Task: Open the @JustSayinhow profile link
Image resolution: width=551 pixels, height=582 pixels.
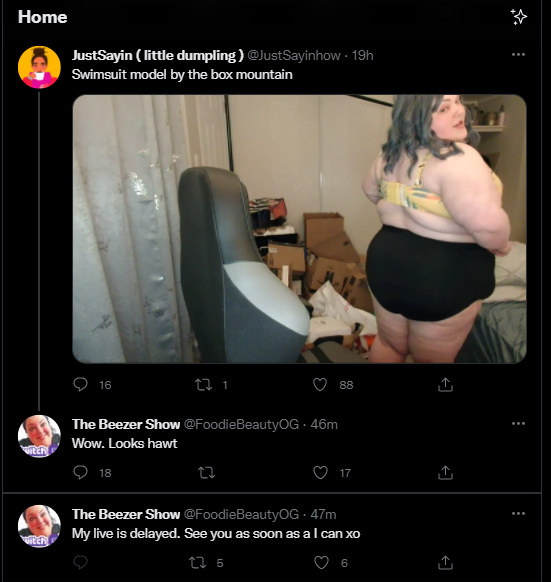Action: (x=294, y=55)
